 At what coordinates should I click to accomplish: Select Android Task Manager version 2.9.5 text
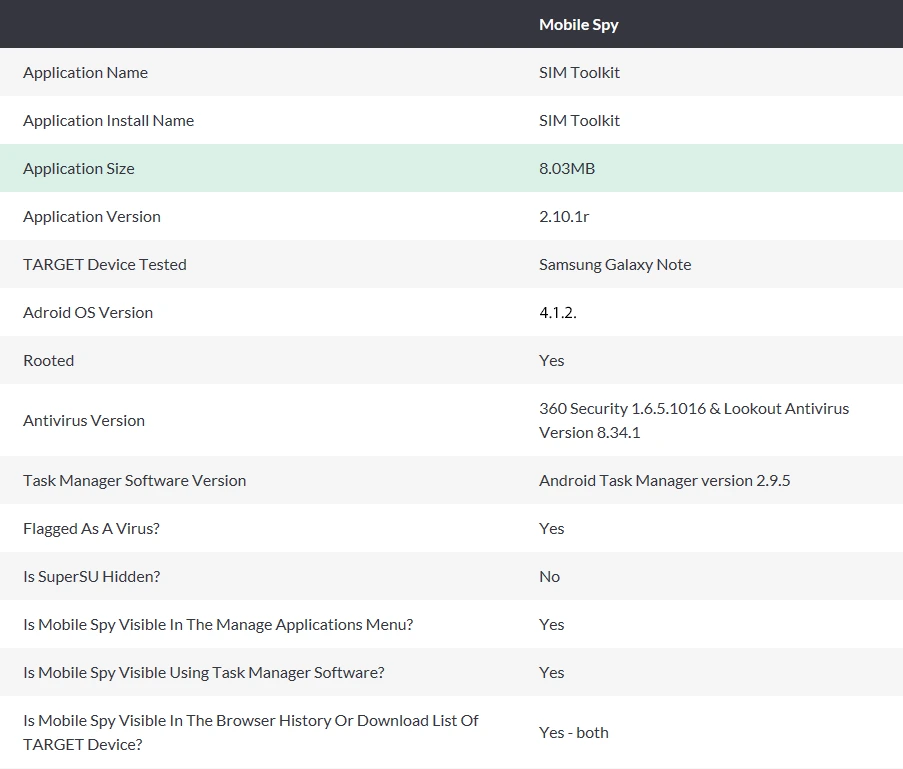[665, 480]
